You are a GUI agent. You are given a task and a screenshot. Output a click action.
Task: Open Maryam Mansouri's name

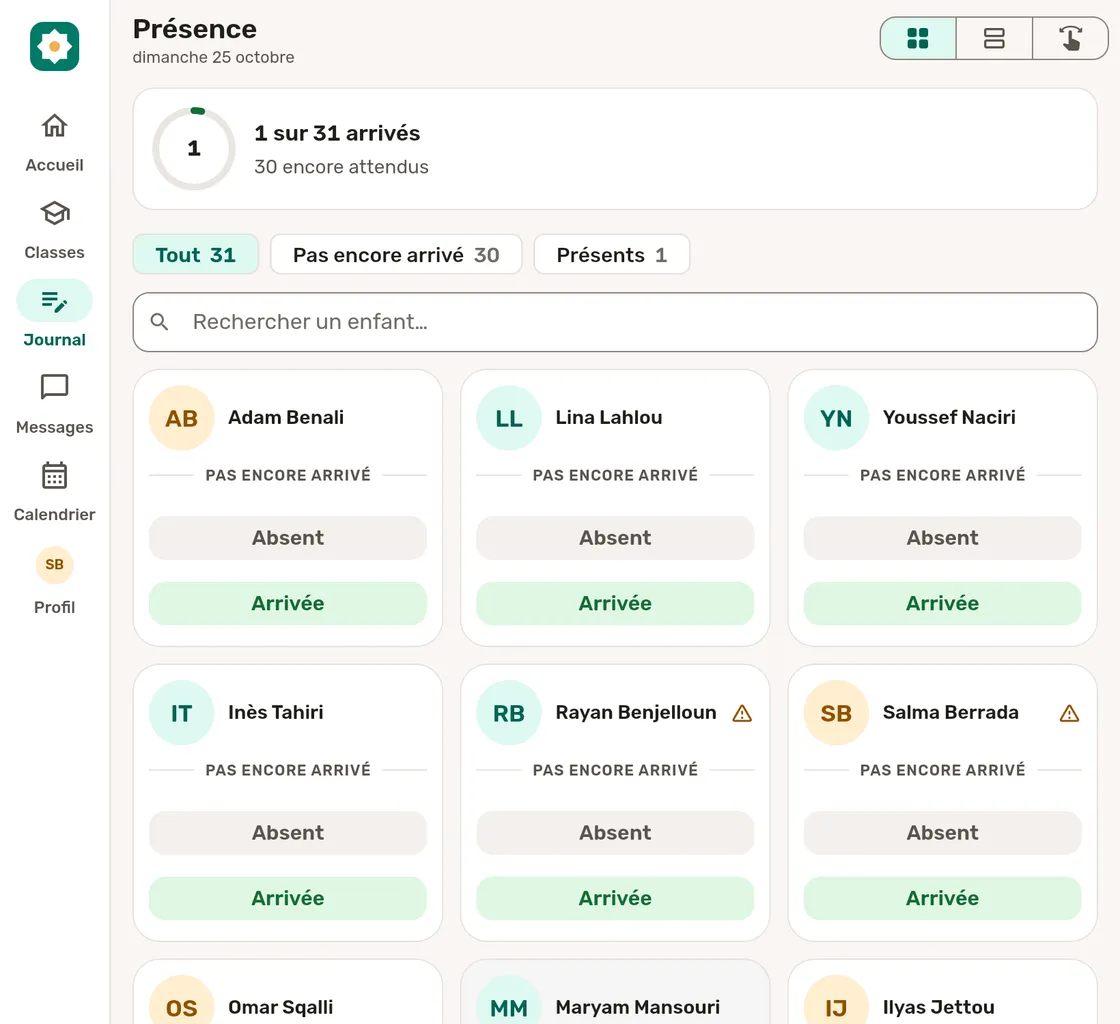click(638, 1007)
